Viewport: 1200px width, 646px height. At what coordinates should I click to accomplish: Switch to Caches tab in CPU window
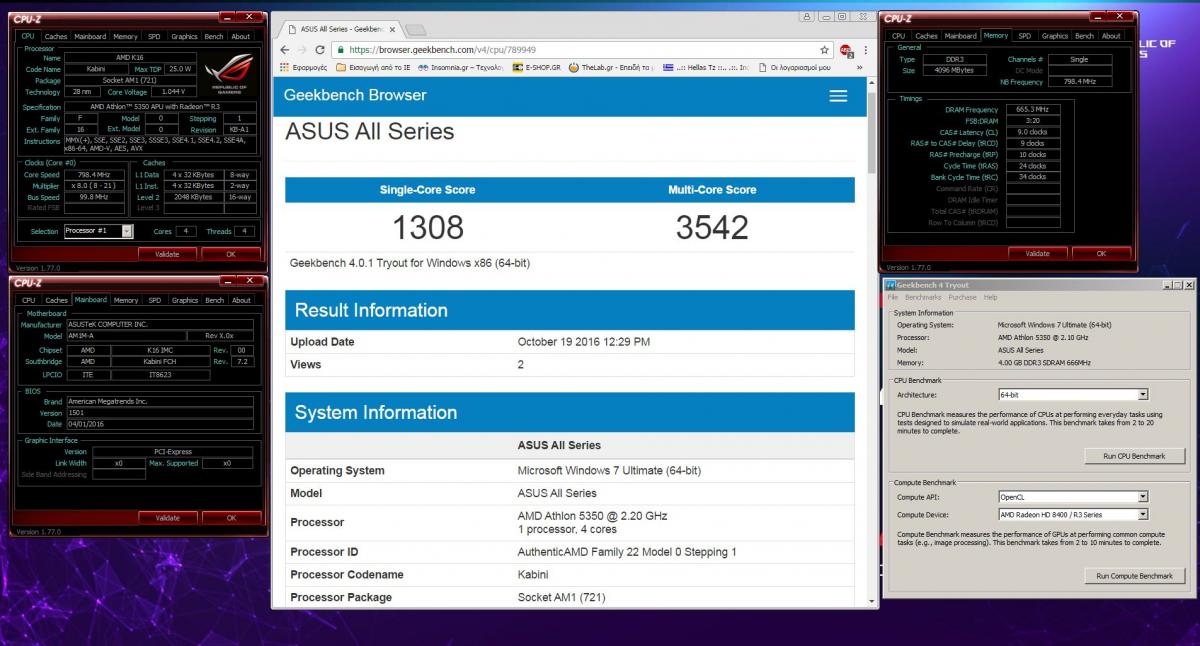point(56,37)
